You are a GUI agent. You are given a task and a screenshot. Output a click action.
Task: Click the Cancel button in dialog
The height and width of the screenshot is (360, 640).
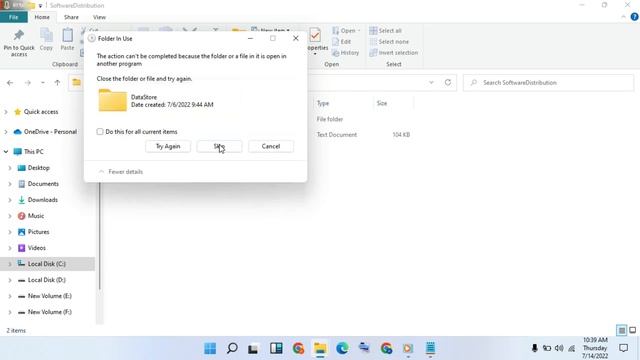pos(271,146)
